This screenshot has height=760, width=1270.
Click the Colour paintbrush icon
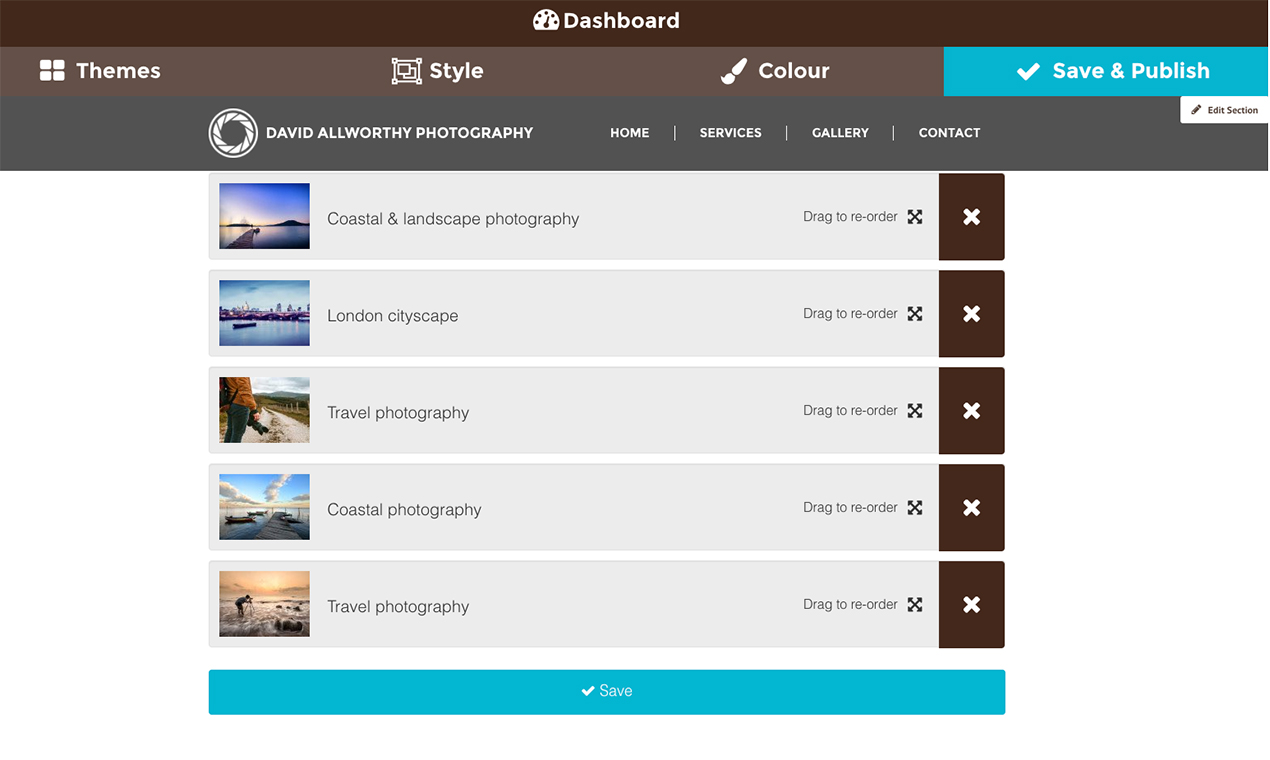(x=734, y=70)
